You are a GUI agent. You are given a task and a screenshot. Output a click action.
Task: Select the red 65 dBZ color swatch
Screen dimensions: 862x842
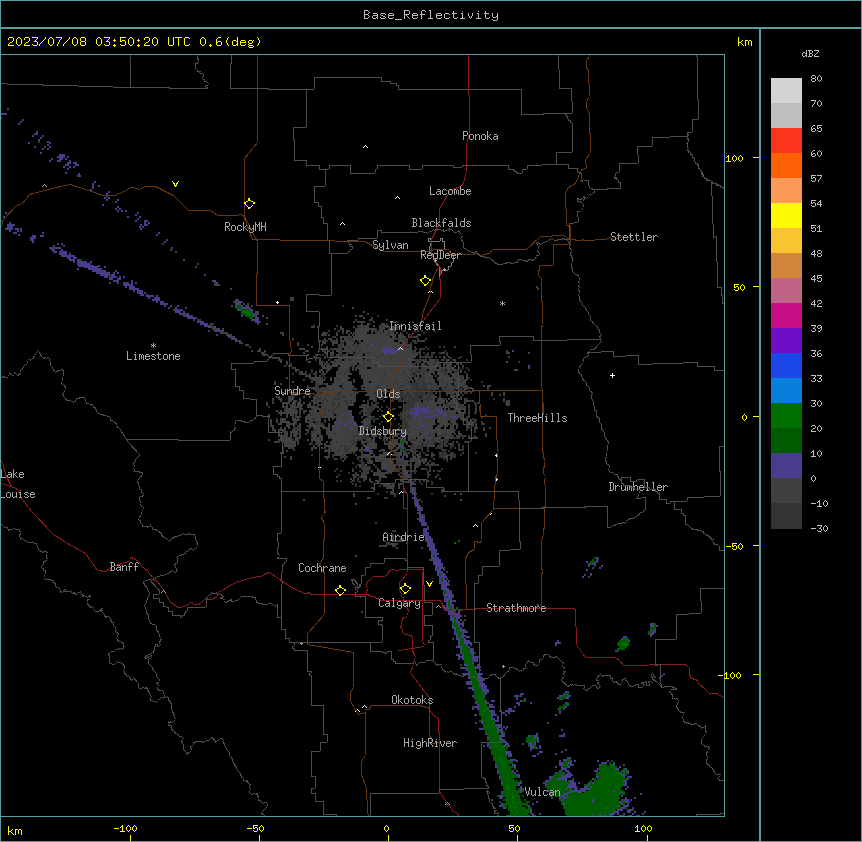(x=786, y=140)
